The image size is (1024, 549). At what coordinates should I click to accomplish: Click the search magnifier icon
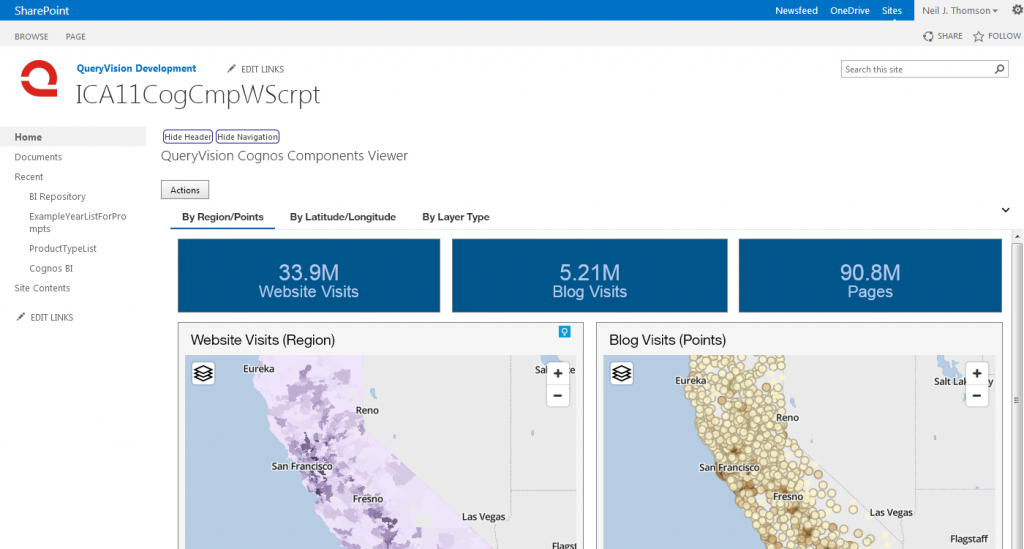tap(999, 69)
